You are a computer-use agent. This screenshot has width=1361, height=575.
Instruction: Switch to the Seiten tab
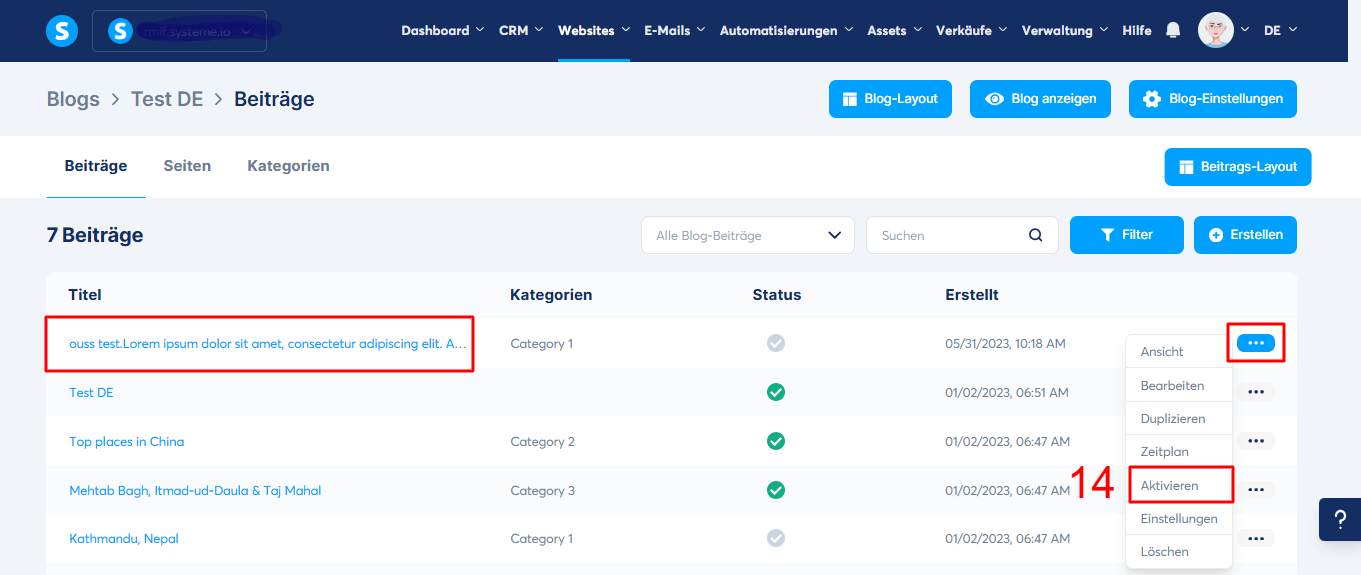click(x=187, y=166)
